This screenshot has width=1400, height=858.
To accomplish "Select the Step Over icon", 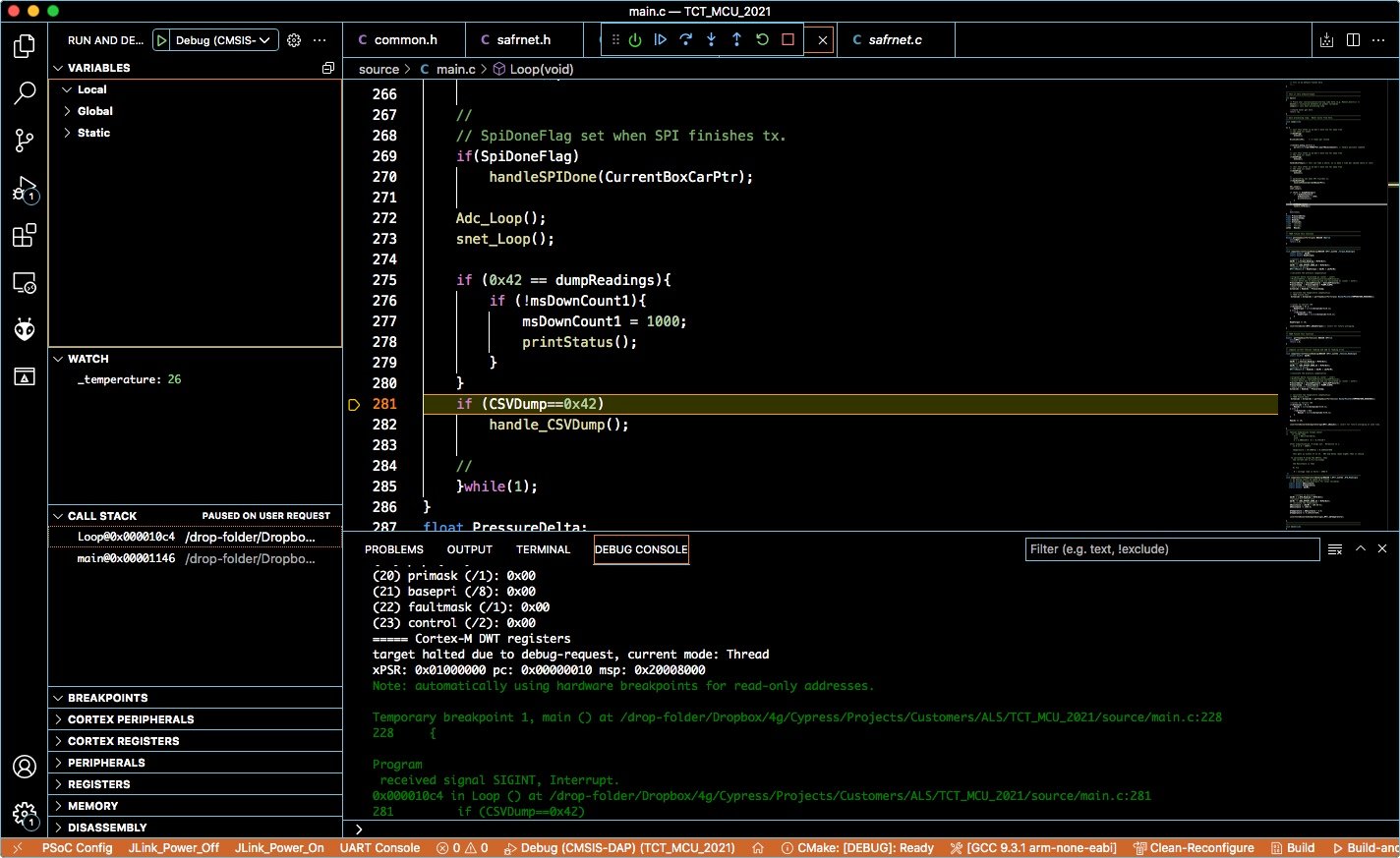I will point(685,39).
